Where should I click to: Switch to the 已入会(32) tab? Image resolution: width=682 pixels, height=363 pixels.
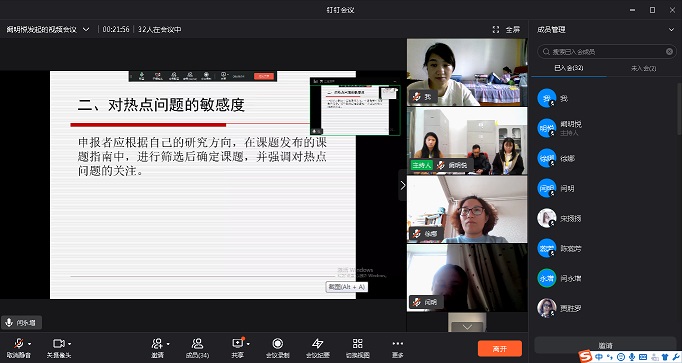click(569, 68)
